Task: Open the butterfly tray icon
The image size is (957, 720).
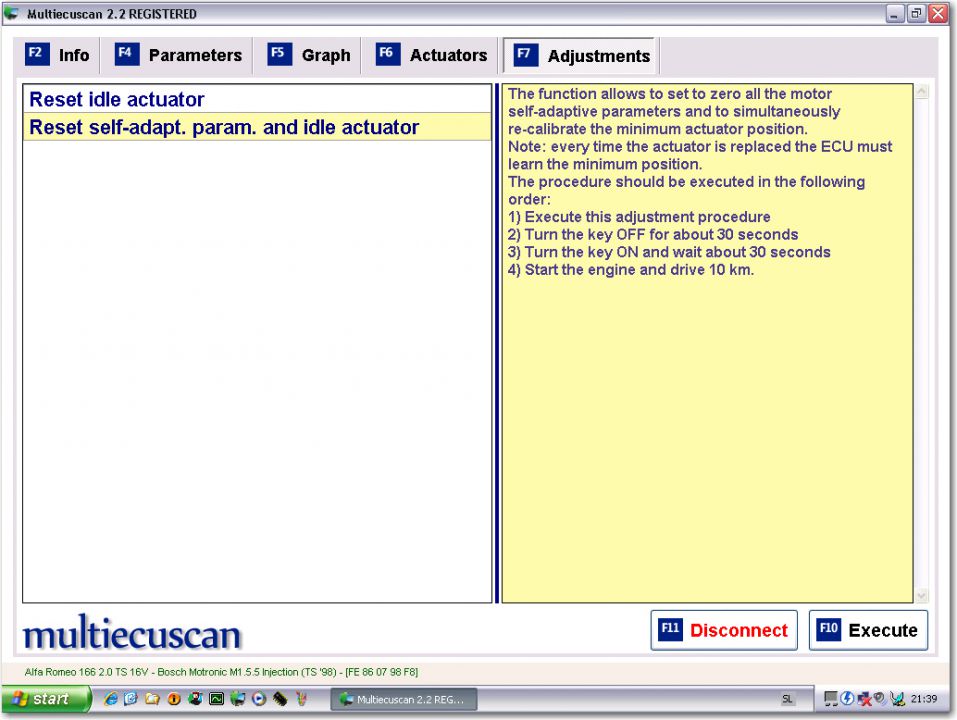Action: pos(897,699)
